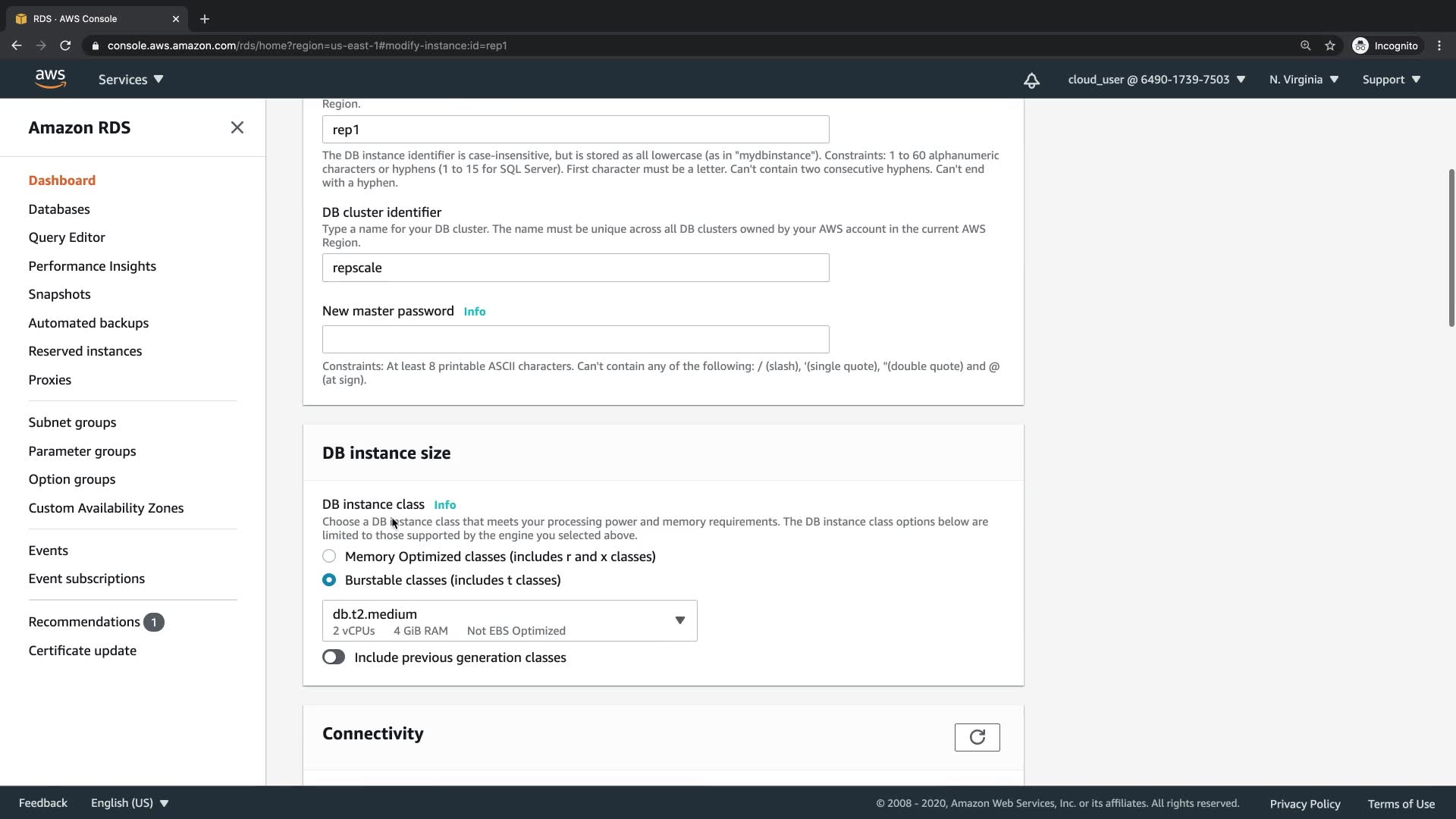
Task: Focus the New master password field
Action: pyautogui.click(x=576, y=340)
